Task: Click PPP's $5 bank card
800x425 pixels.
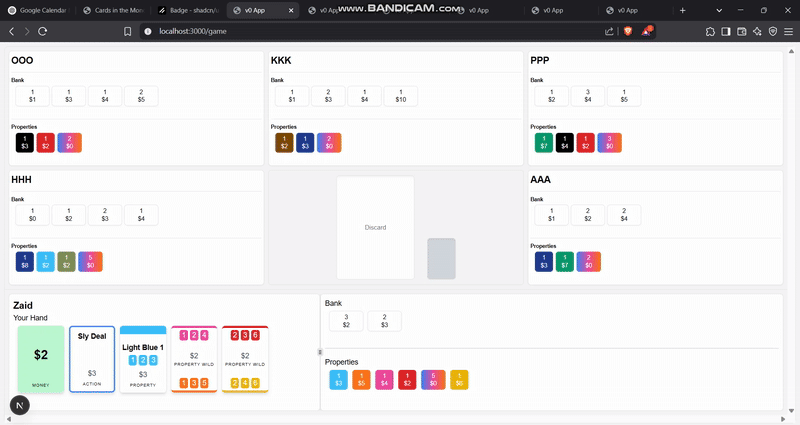Action: click(x=624, y=96)
